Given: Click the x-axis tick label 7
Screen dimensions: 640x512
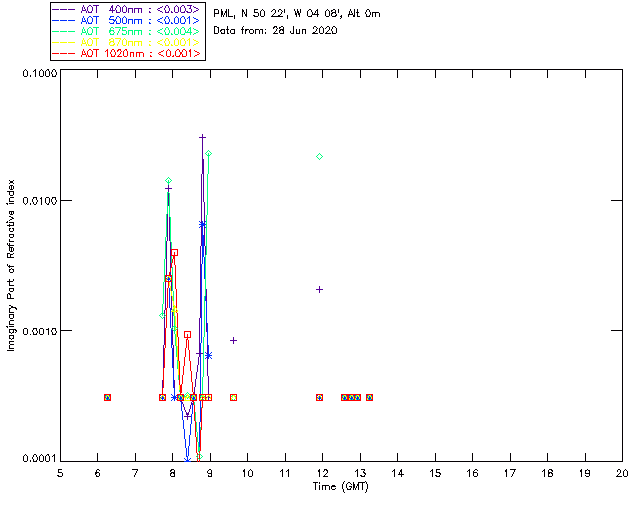Looking at the screenshot, I should pyautogui.click(x=135, y=473).
